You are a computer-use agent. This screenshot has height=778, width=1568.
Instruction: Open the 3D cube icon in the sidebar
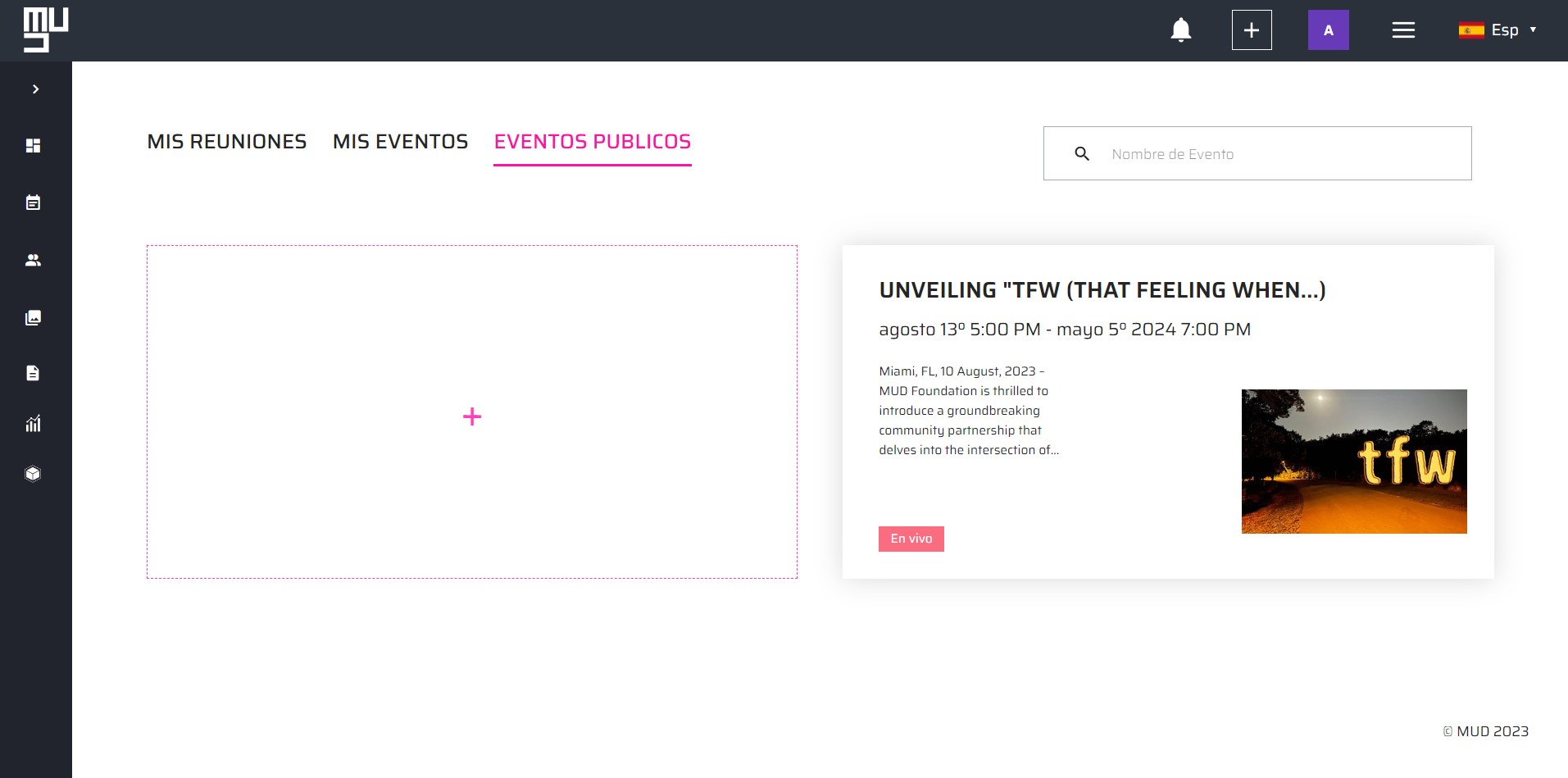tap(33, 474)
